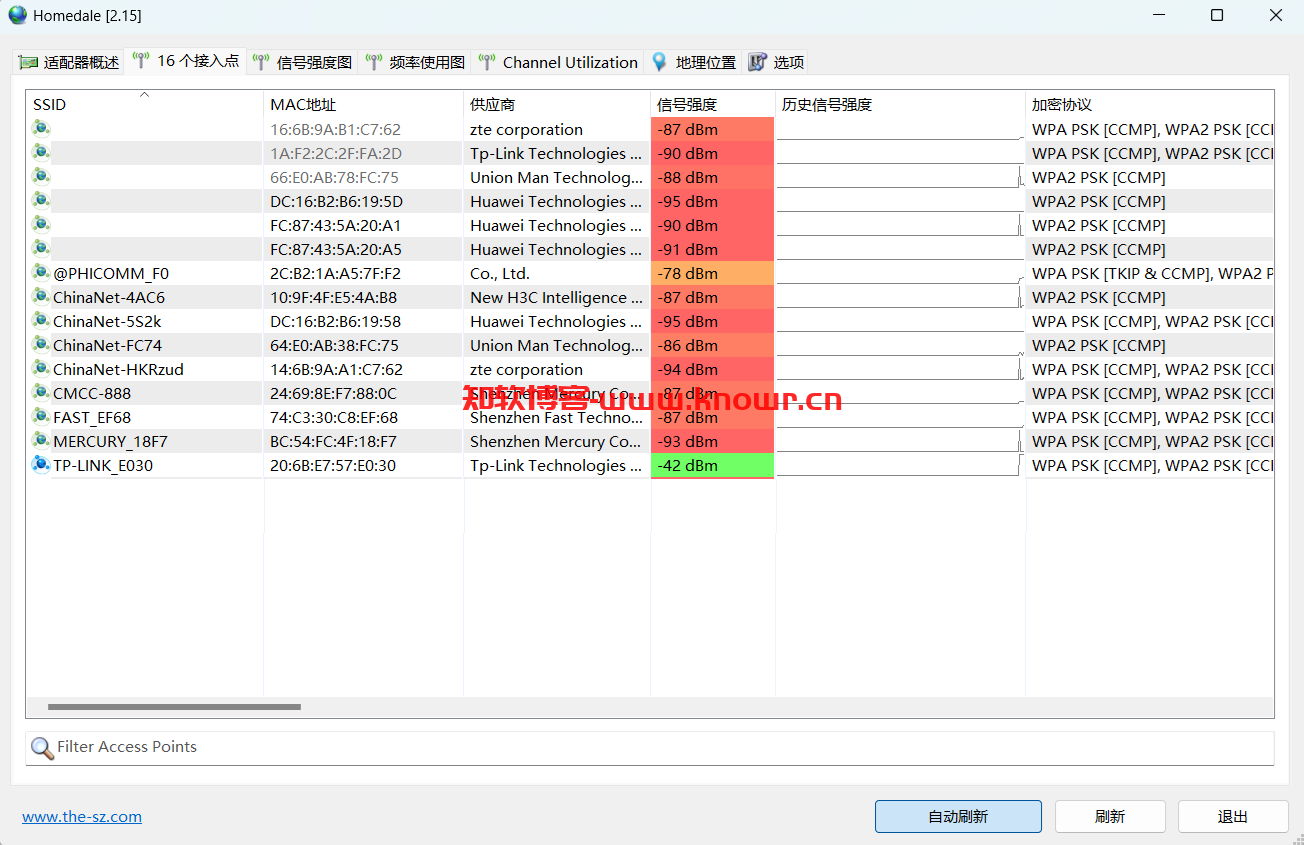1304x845 pixels.
Task: Select the MERCURY_18F7 SSID
Action: point(110,441)
